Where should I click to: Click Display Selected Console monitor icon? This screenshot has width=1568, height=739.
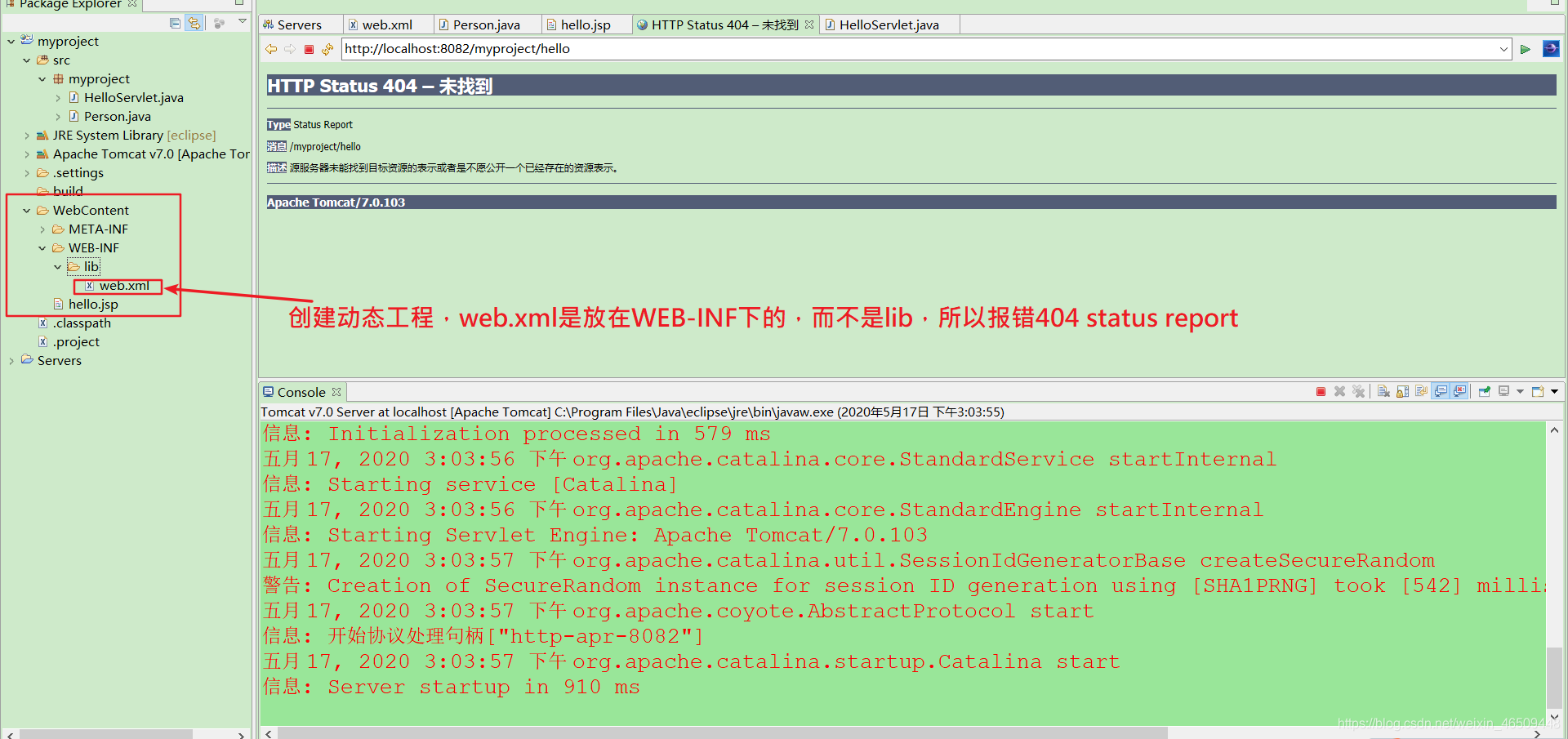point(1503,391)
